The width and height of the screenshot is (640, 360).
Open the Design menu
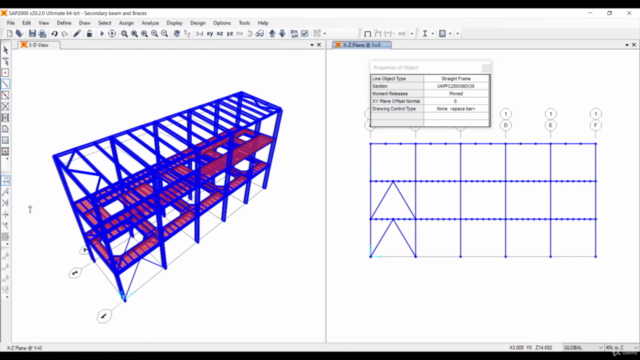click(x=198, y=23)
